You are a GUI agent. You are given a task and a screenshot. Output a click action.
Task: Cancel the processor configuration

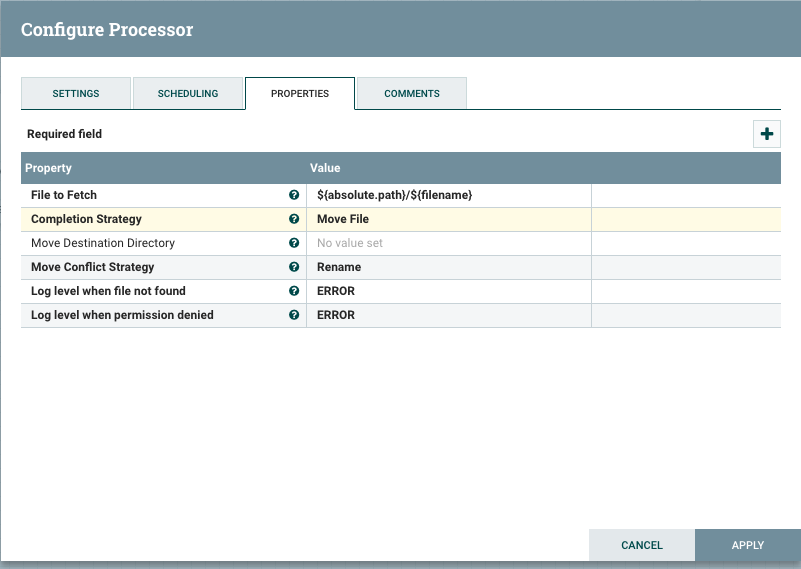tap(642, 545)
